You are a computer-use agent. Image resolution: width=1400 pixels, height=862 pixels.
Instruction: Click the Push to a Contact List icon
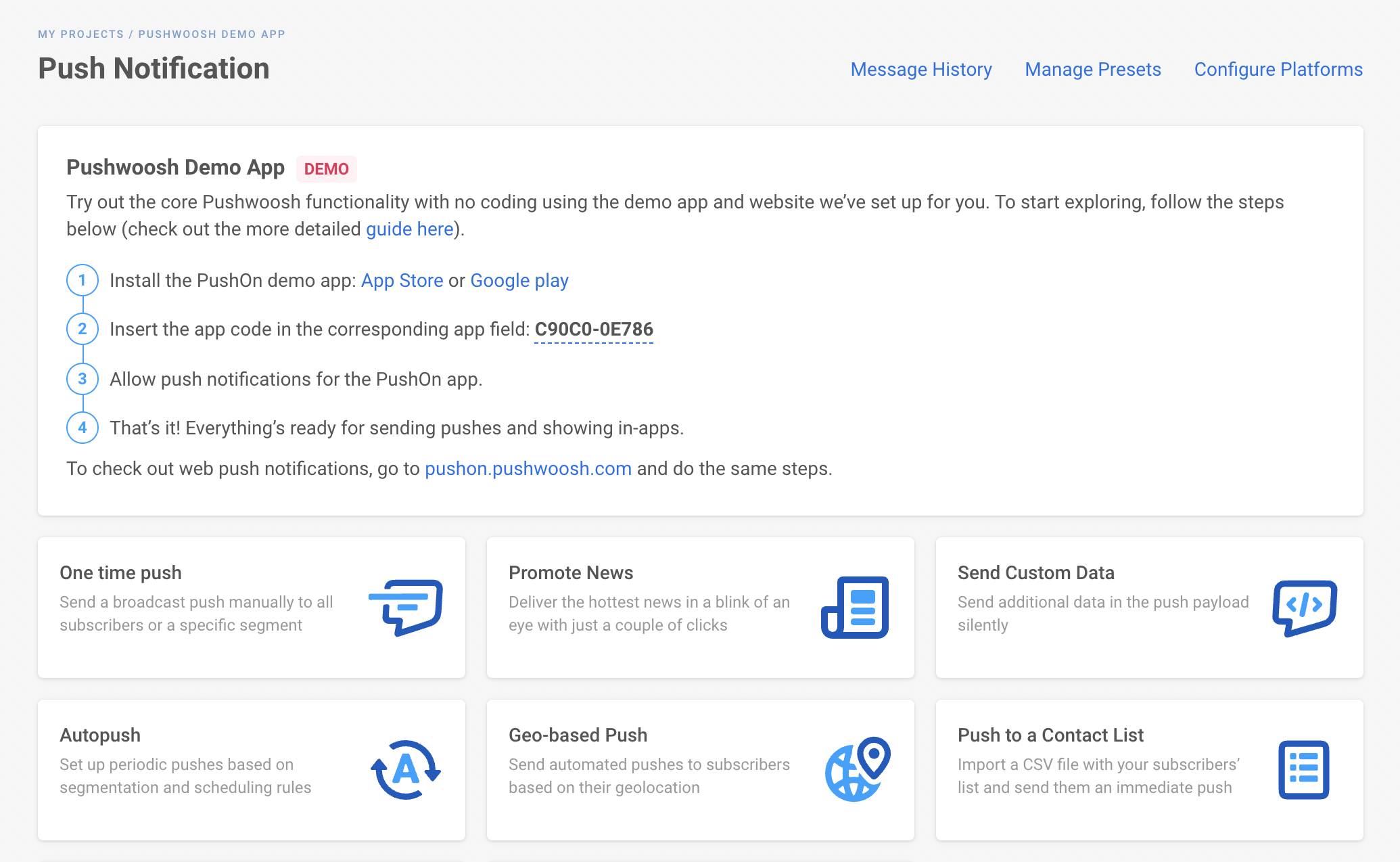(x=1304, y=770)
